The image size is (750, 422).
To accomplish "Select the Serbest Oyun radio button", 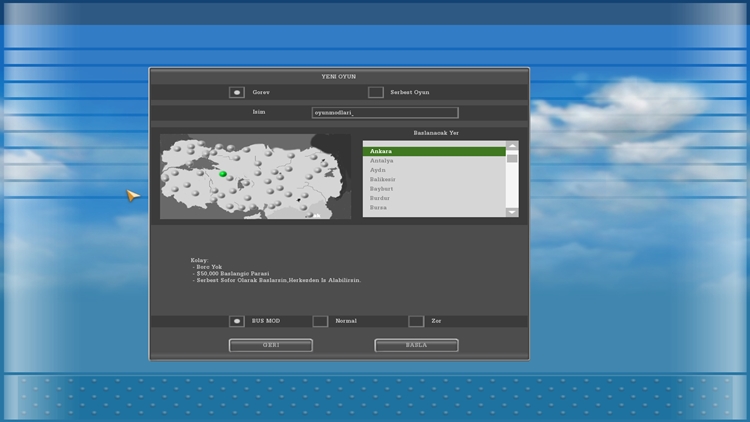I will pyautogui.click(x=375, y=92).
